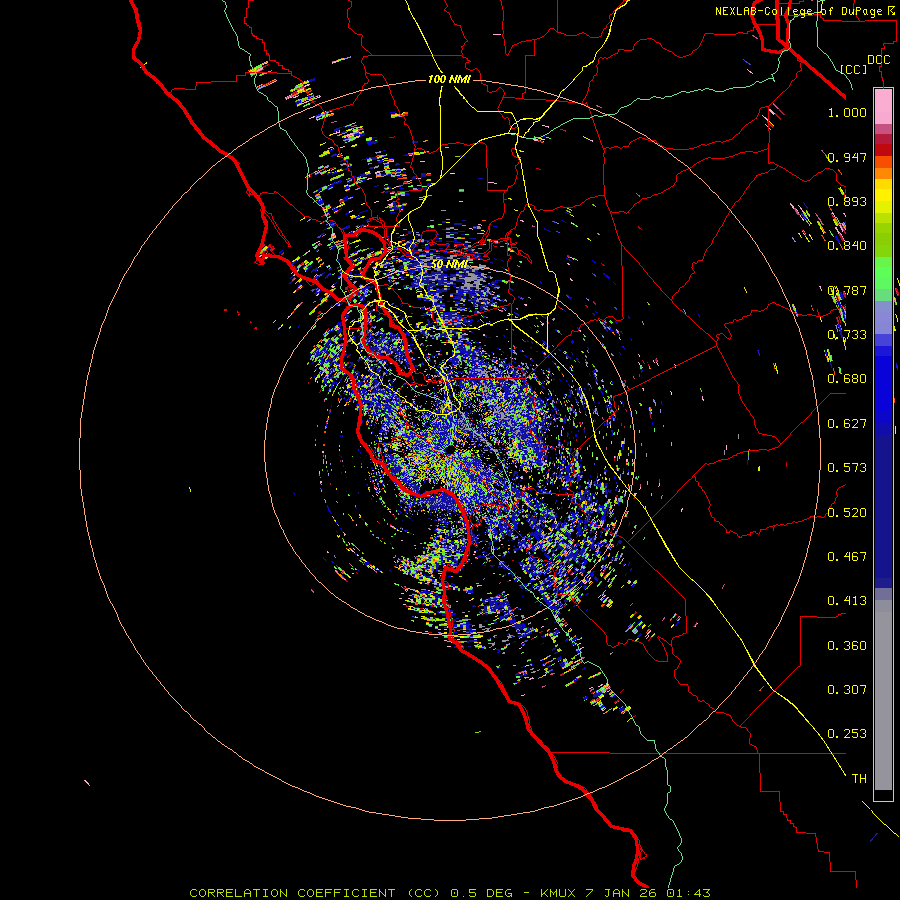Image resolution: width=900 pixels, height=900 pixels.
Task: Click the 0.733 legend value
Action: click(847, 335)
